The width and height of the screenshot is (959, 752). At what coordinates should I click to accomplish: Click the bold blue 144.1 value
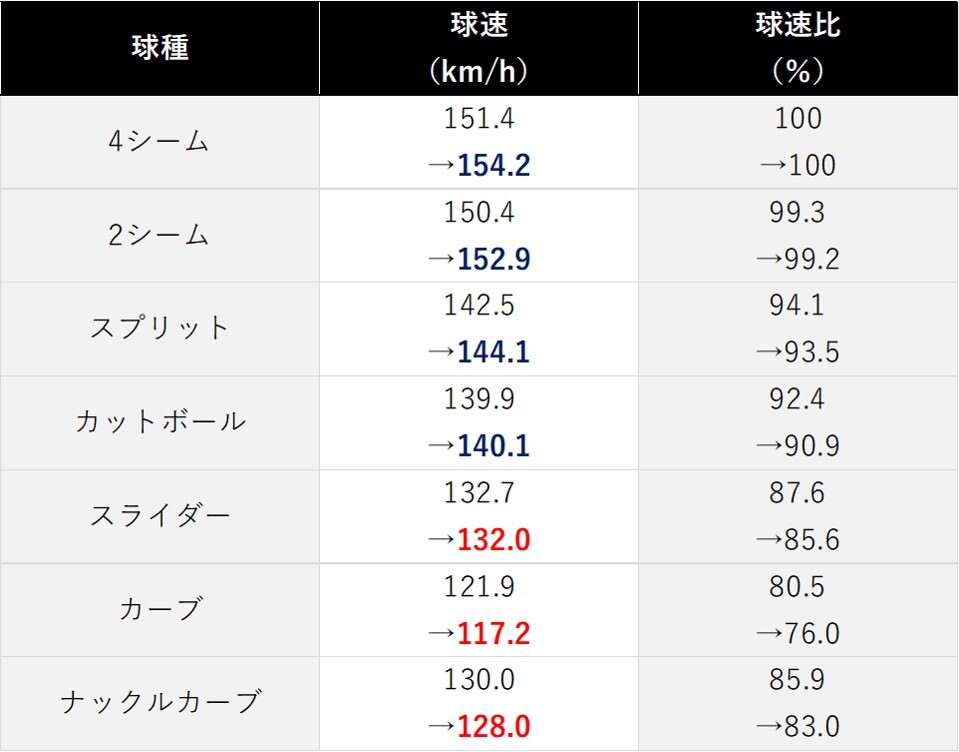[494, 352]
